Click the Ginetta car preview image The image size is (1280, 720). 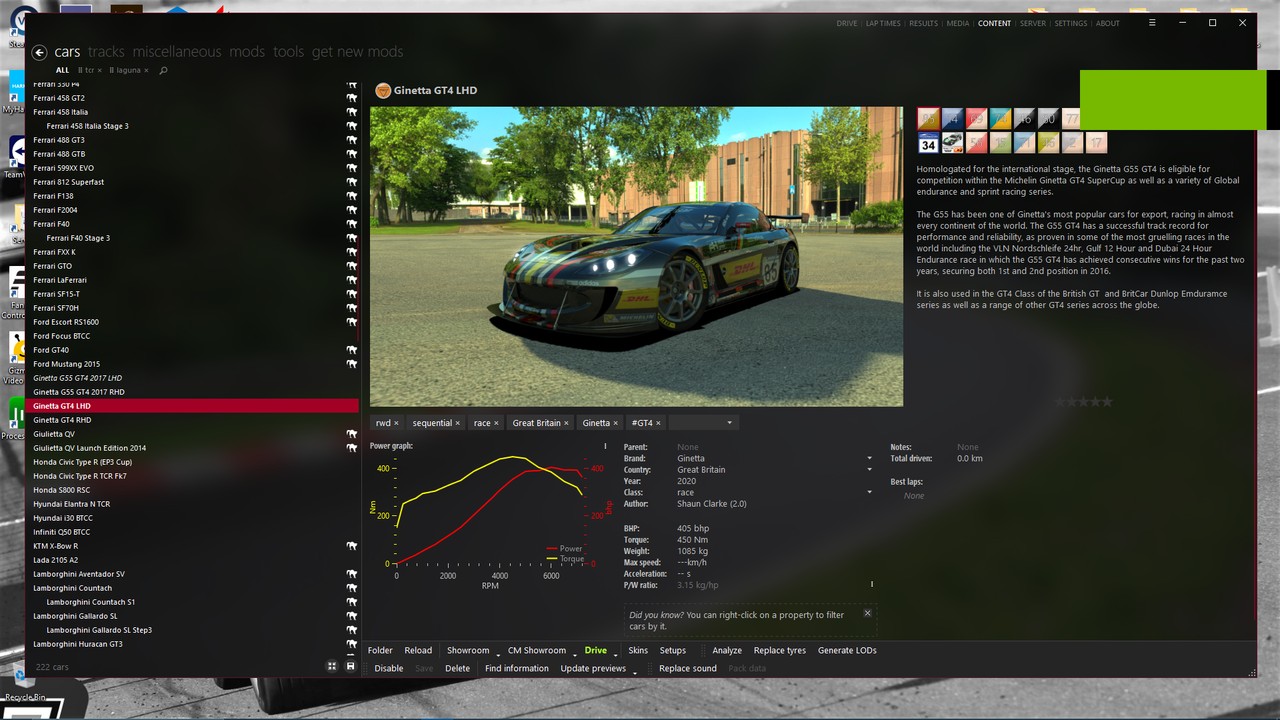tap(636, 256)
